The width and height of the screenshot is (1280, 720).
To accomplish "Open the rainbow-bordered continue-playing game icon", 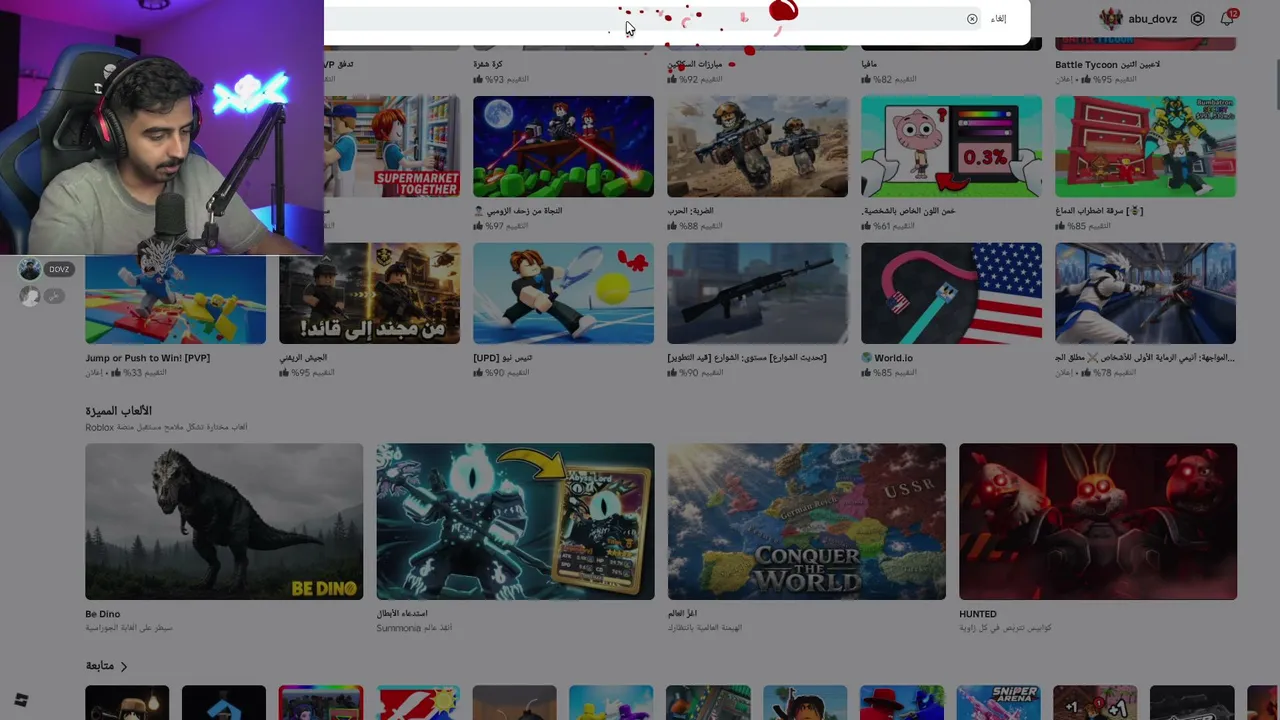I will (x=321, y=702).
